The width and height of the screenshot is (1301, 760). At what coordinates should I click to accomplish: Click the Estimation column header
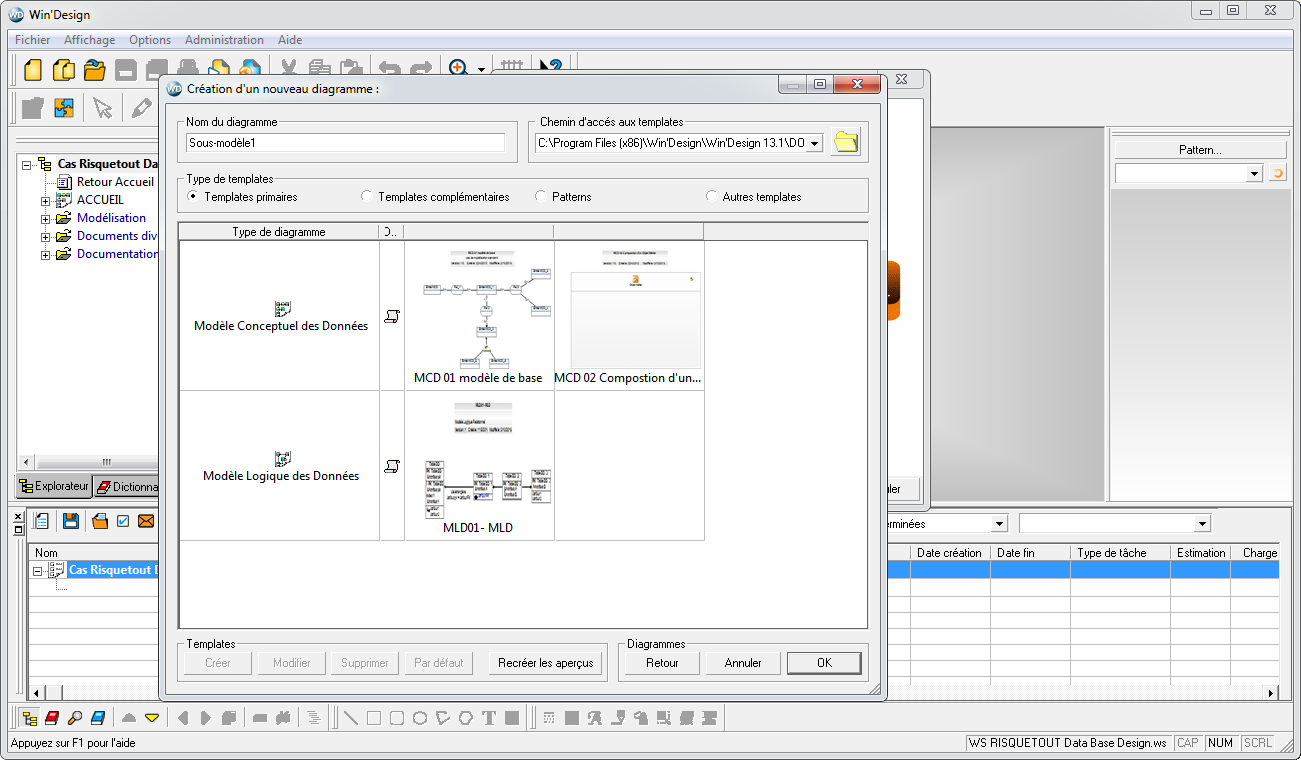pos(1201,553)
